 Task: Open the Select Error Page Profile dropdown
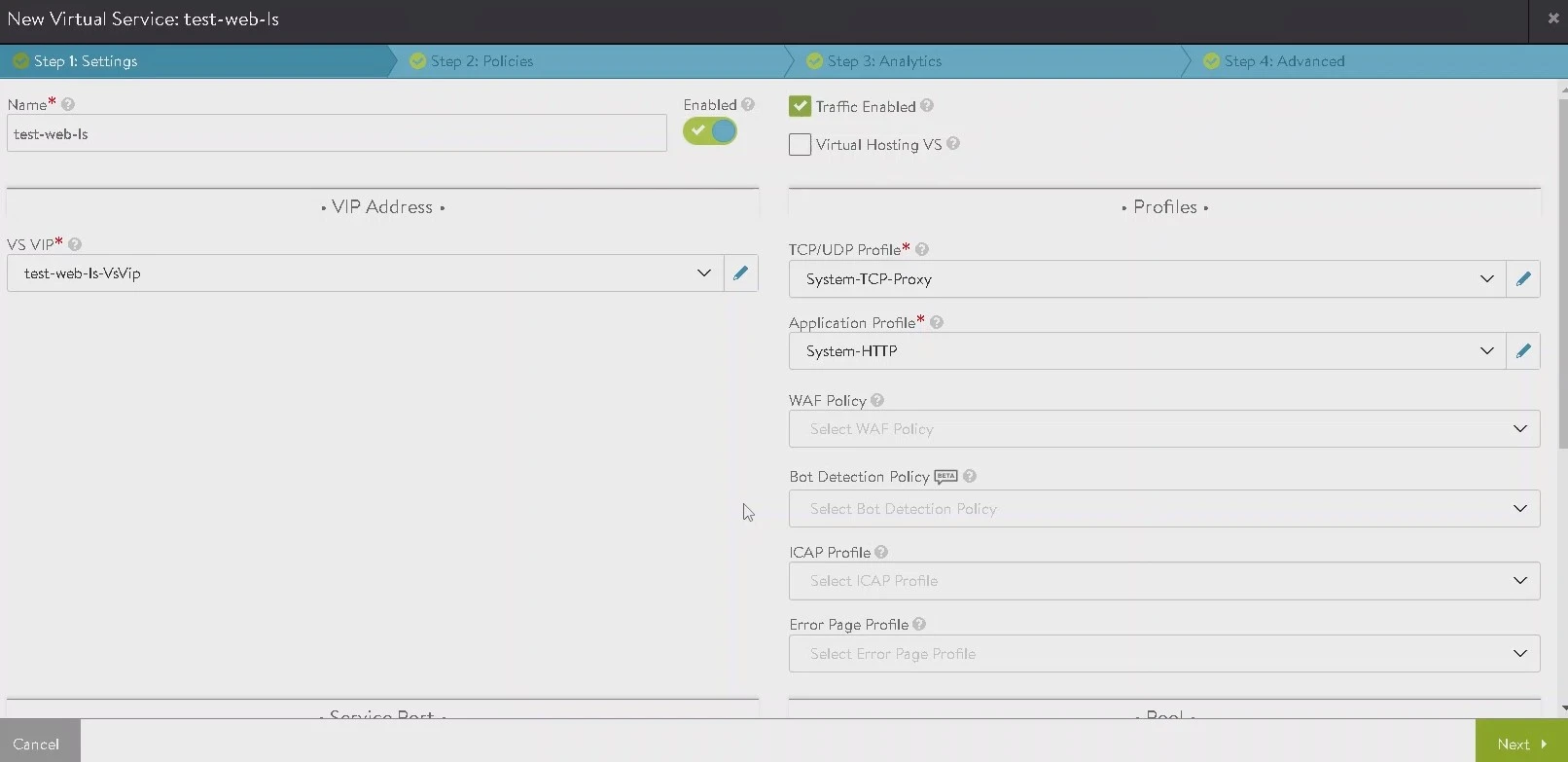point(1164,654)
